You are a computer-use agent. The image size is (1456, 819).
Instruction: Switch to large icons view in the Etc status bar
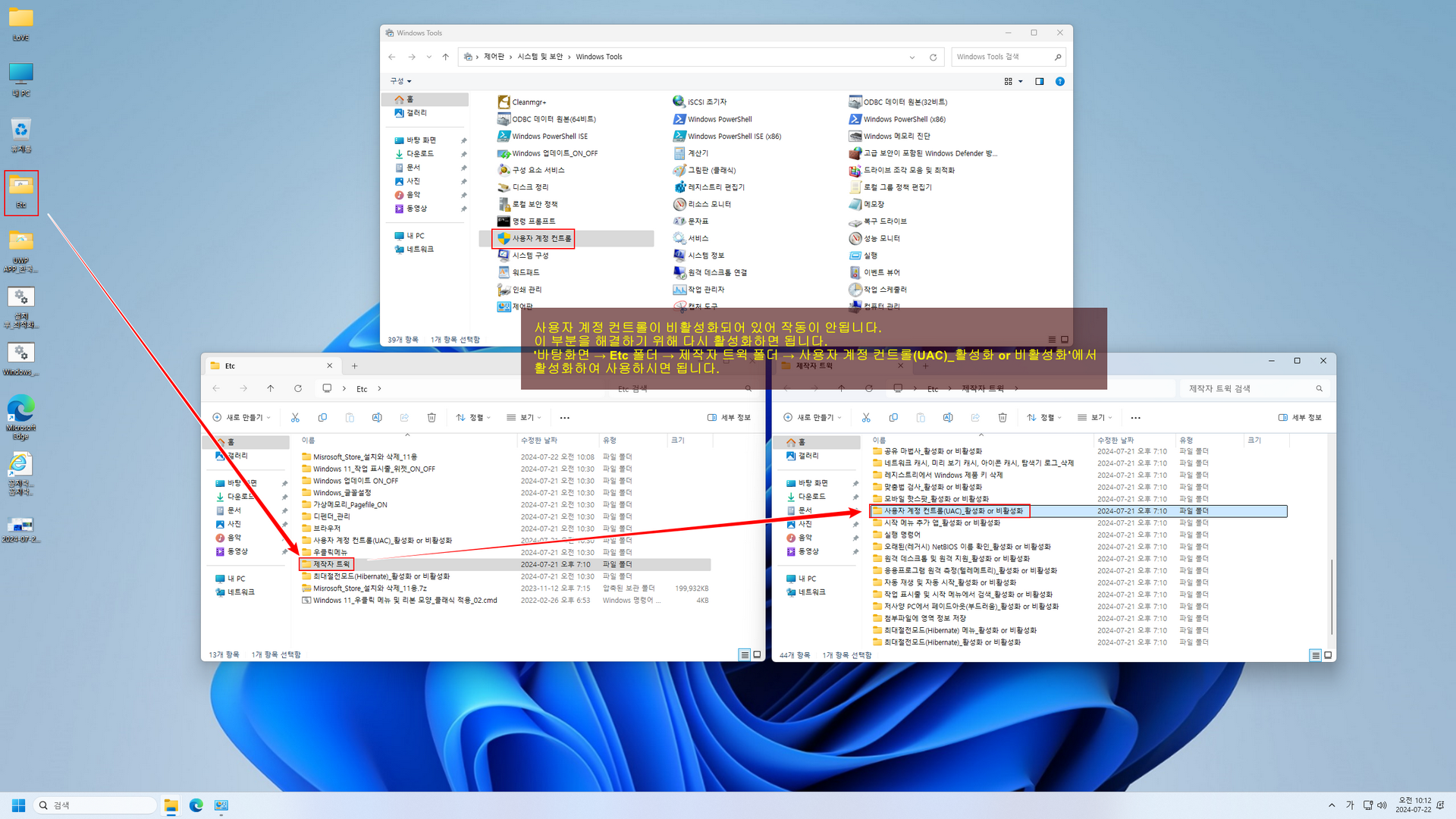[757, 654]
